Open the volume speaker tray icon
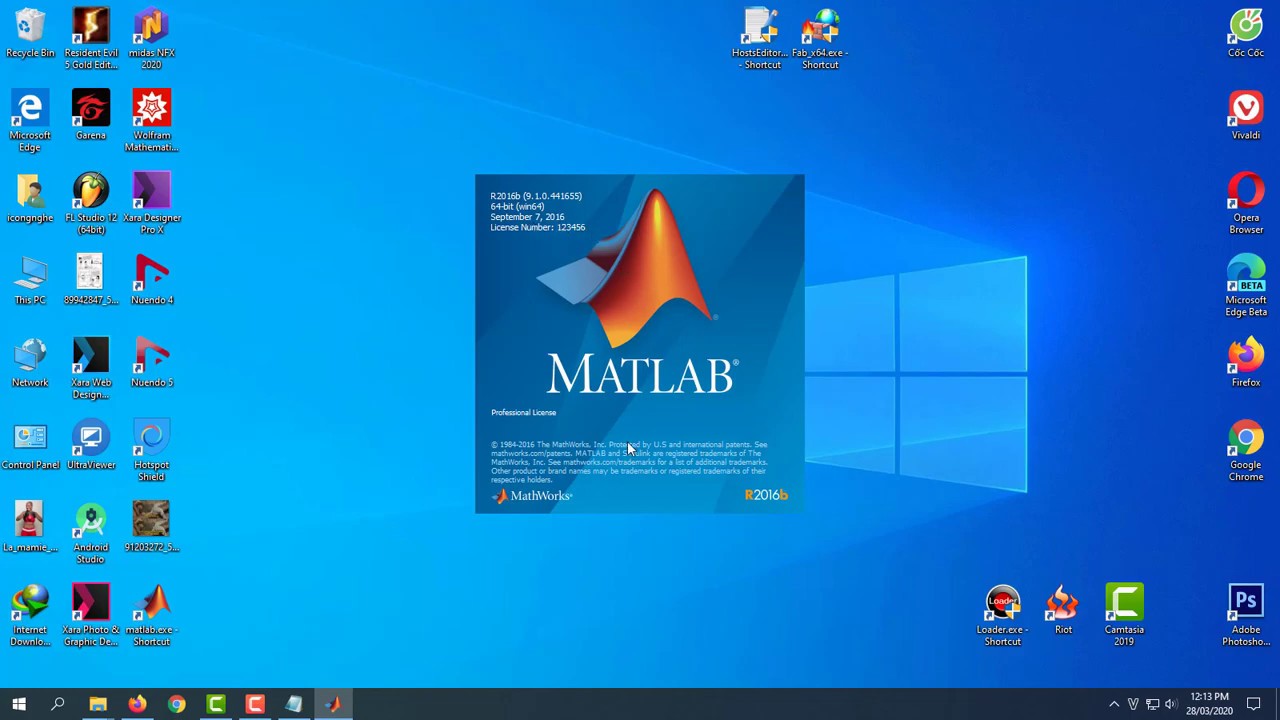This screenshot has width=1280, height=720. (x=1171, y=704)
